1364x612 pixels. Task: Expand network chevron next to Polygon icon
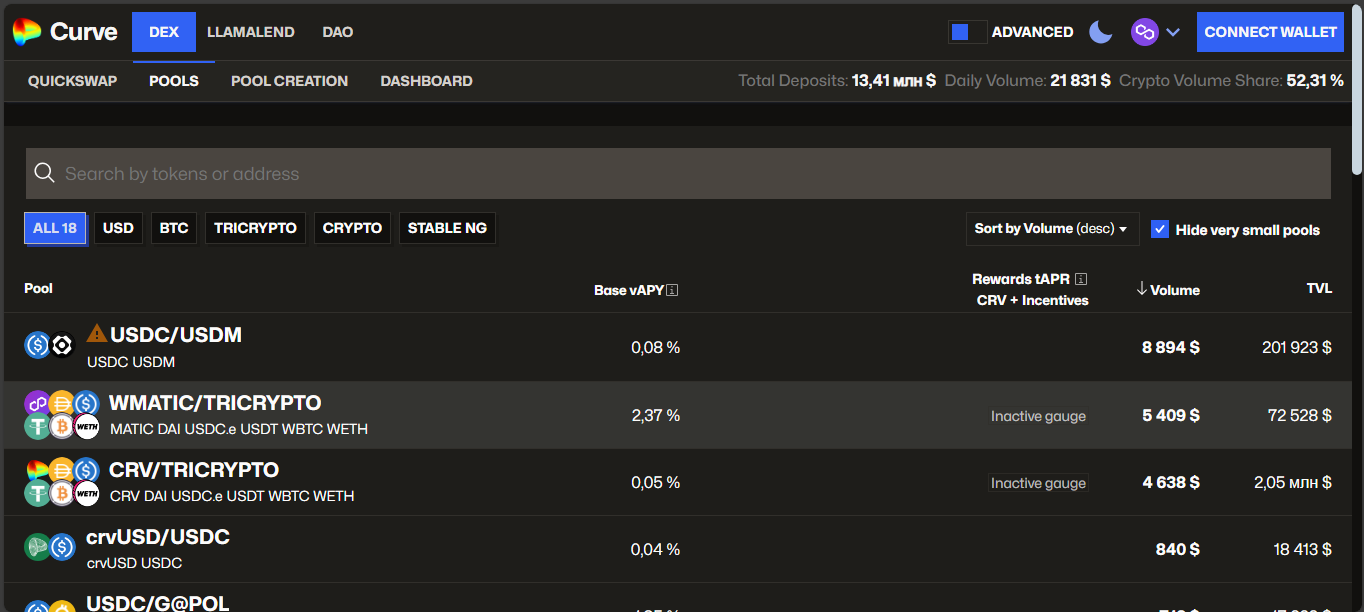pyautogui.click(x=1173, y=32)
